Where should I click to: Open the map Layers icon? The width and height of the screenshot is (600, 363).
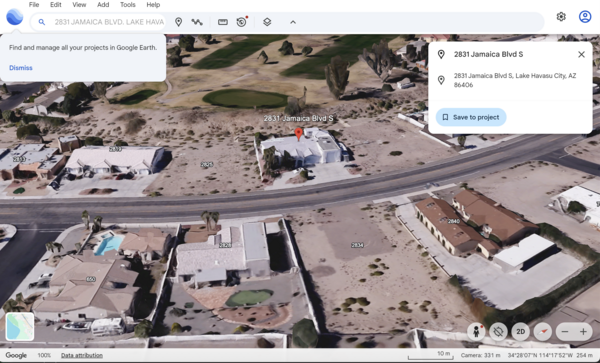267,22
